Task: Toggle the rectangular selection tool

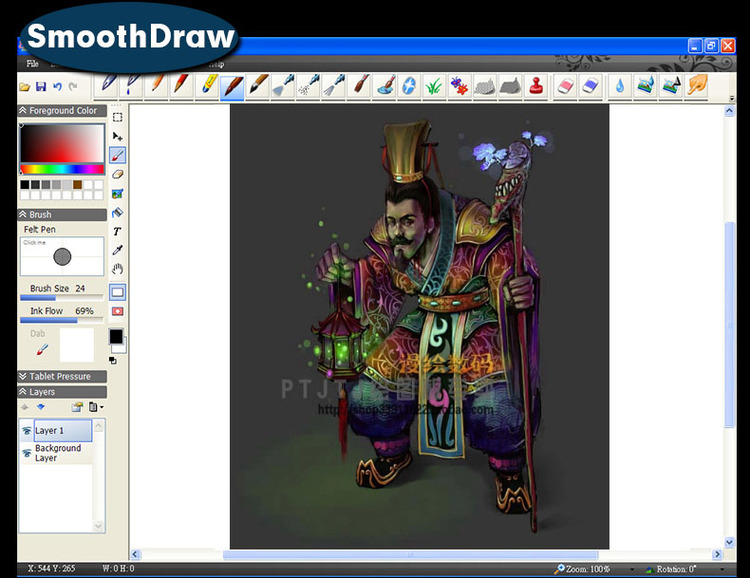Action: 117,117
